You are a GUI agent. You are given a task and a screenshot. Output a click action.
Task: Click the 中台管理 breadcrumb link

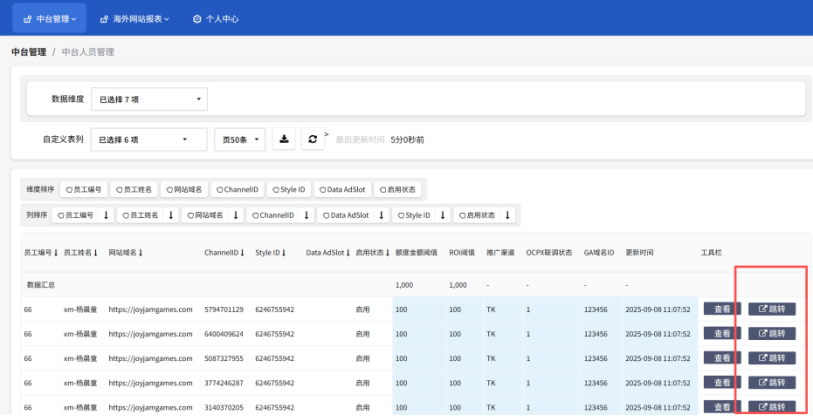click(x=29, y=52)
